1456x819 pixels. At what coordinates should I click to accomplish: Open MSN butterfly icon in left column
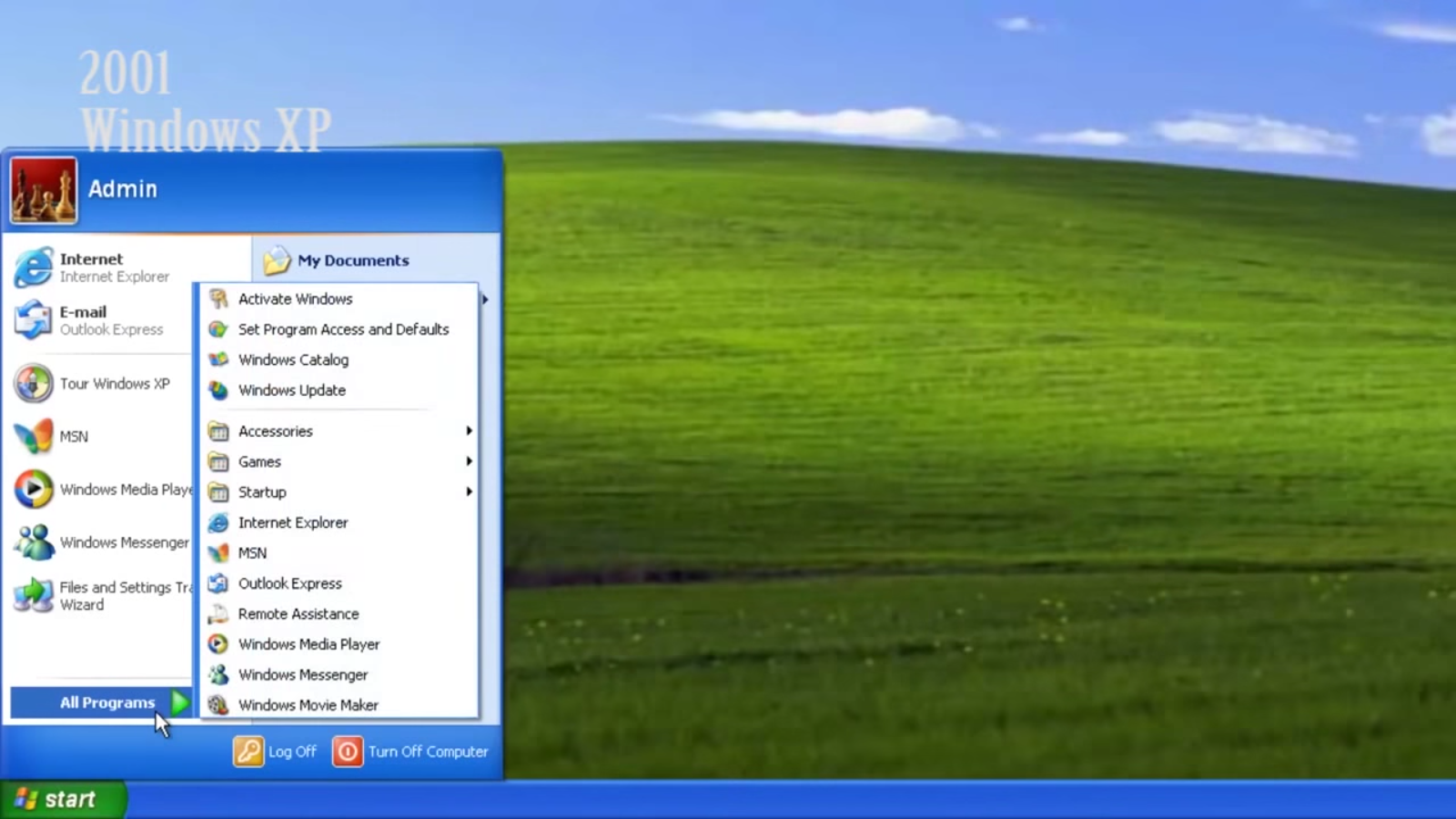(34, 437)
